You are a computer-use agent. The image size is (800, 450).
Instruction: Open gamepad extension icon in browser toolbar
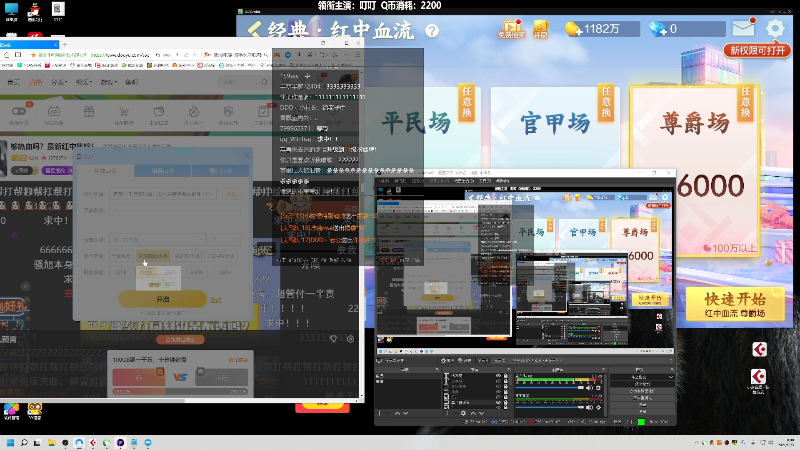tap(277, 55)
